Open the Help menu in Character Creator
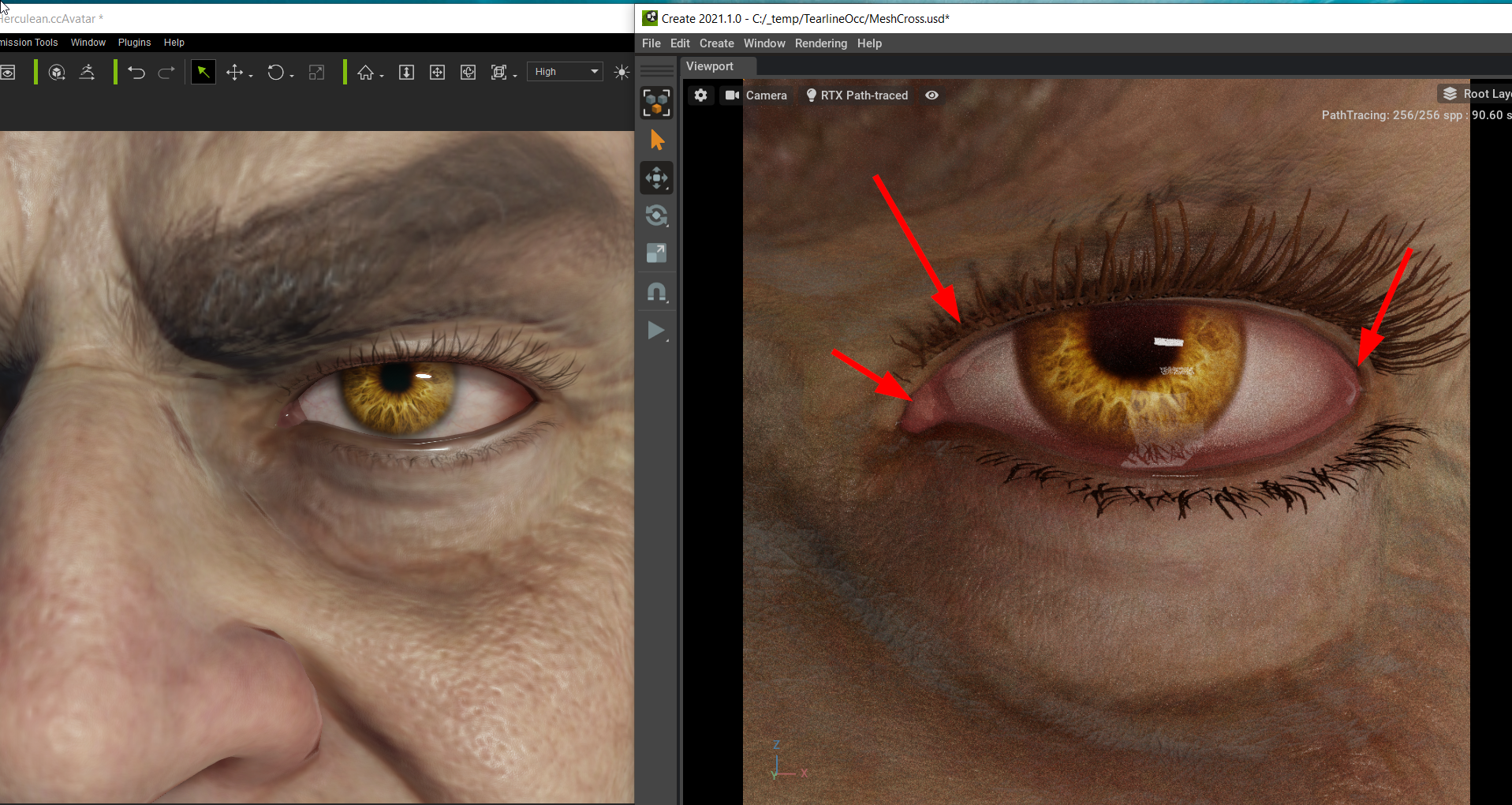 click(x=174, y=43)
